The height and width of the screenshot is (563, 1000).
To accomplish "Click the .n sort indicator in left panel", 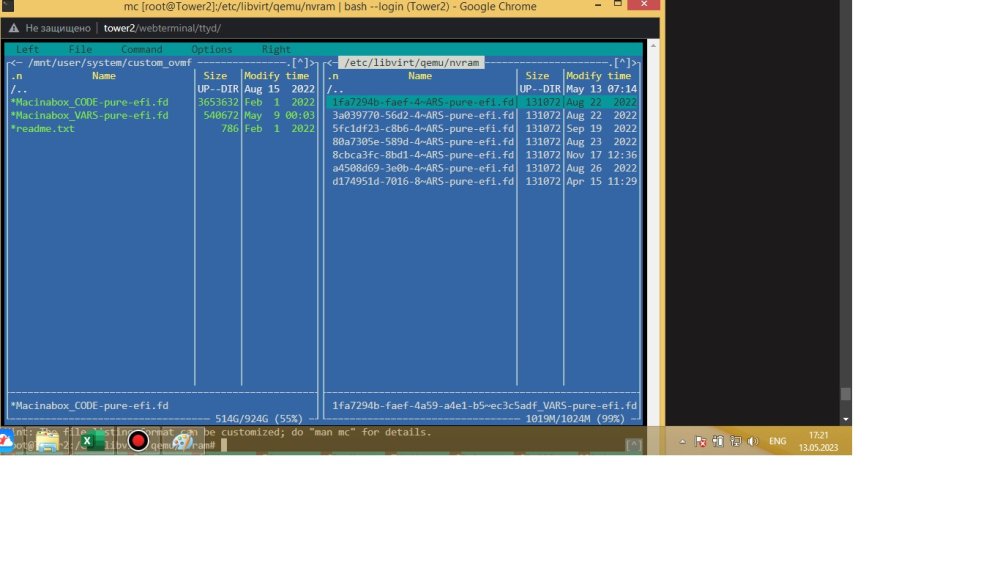I will tap(17, 76).
